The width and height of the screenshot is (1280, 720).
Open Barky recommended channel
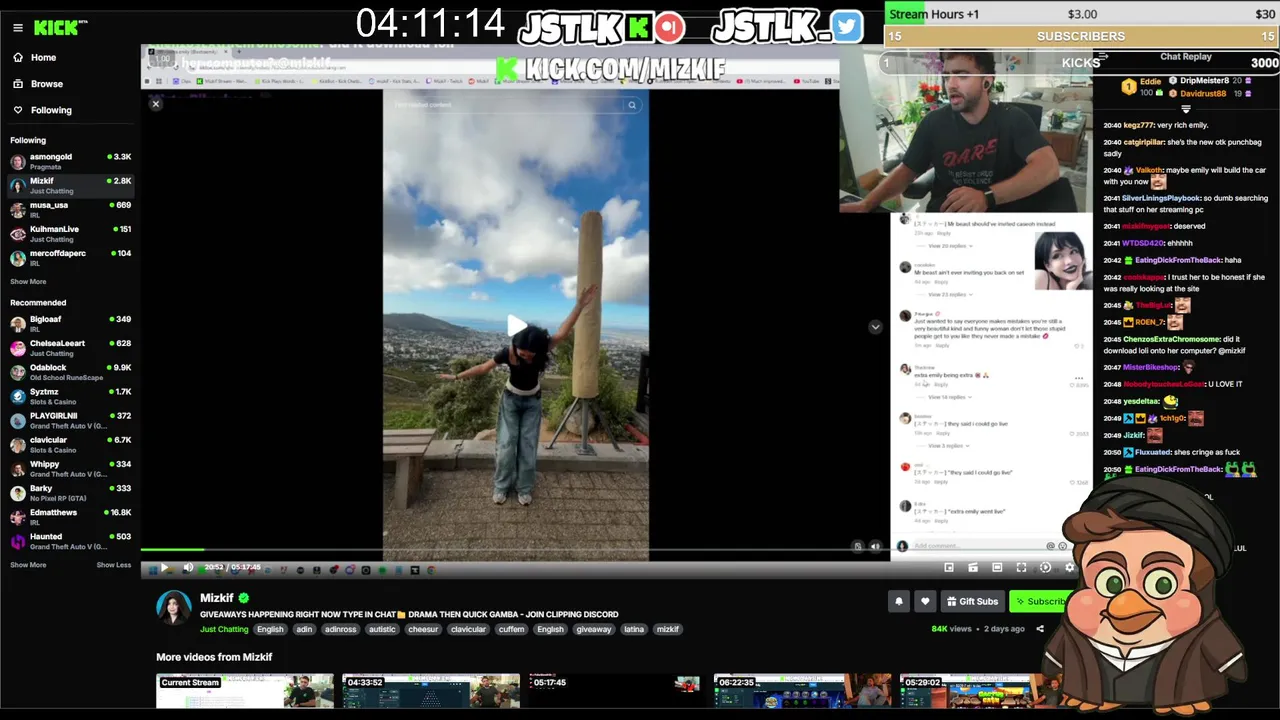point(70,492)
